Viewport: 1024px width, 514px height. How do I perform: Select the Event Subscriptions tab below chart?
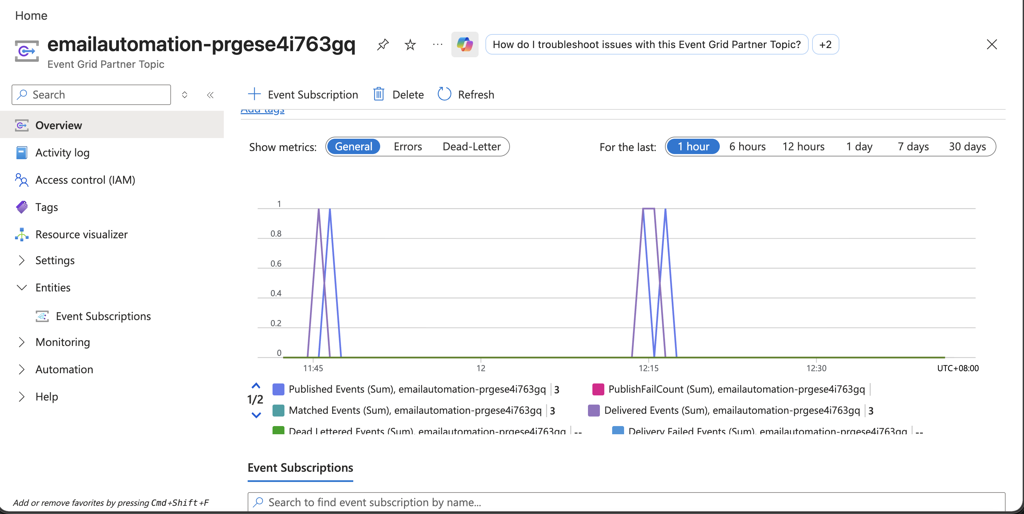click(300, 468)
